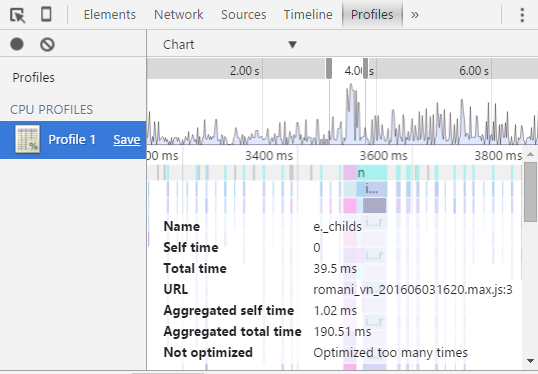Grab the right overview window handle

coord(365,68)
